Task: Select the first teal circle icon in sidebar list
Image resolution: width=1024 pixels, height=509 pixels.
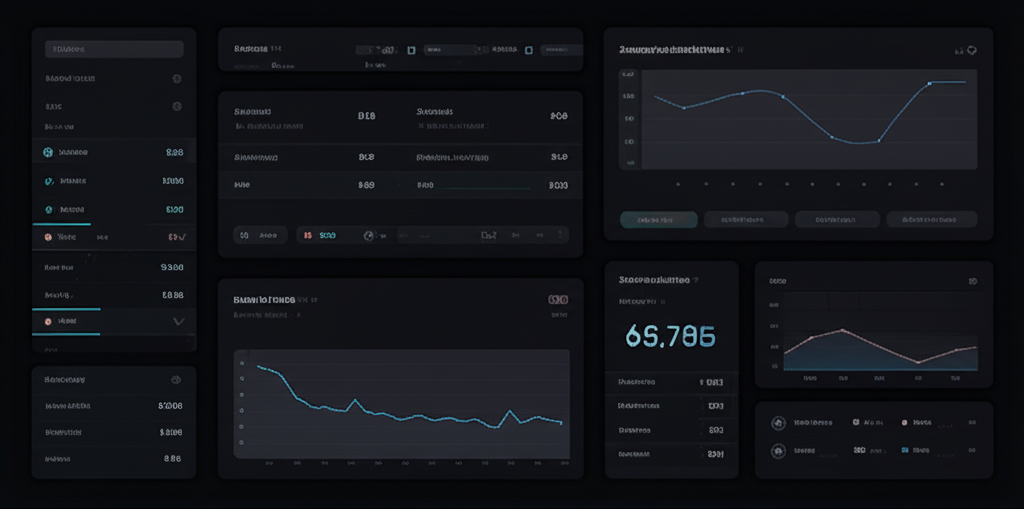Action: coord(47,153)
